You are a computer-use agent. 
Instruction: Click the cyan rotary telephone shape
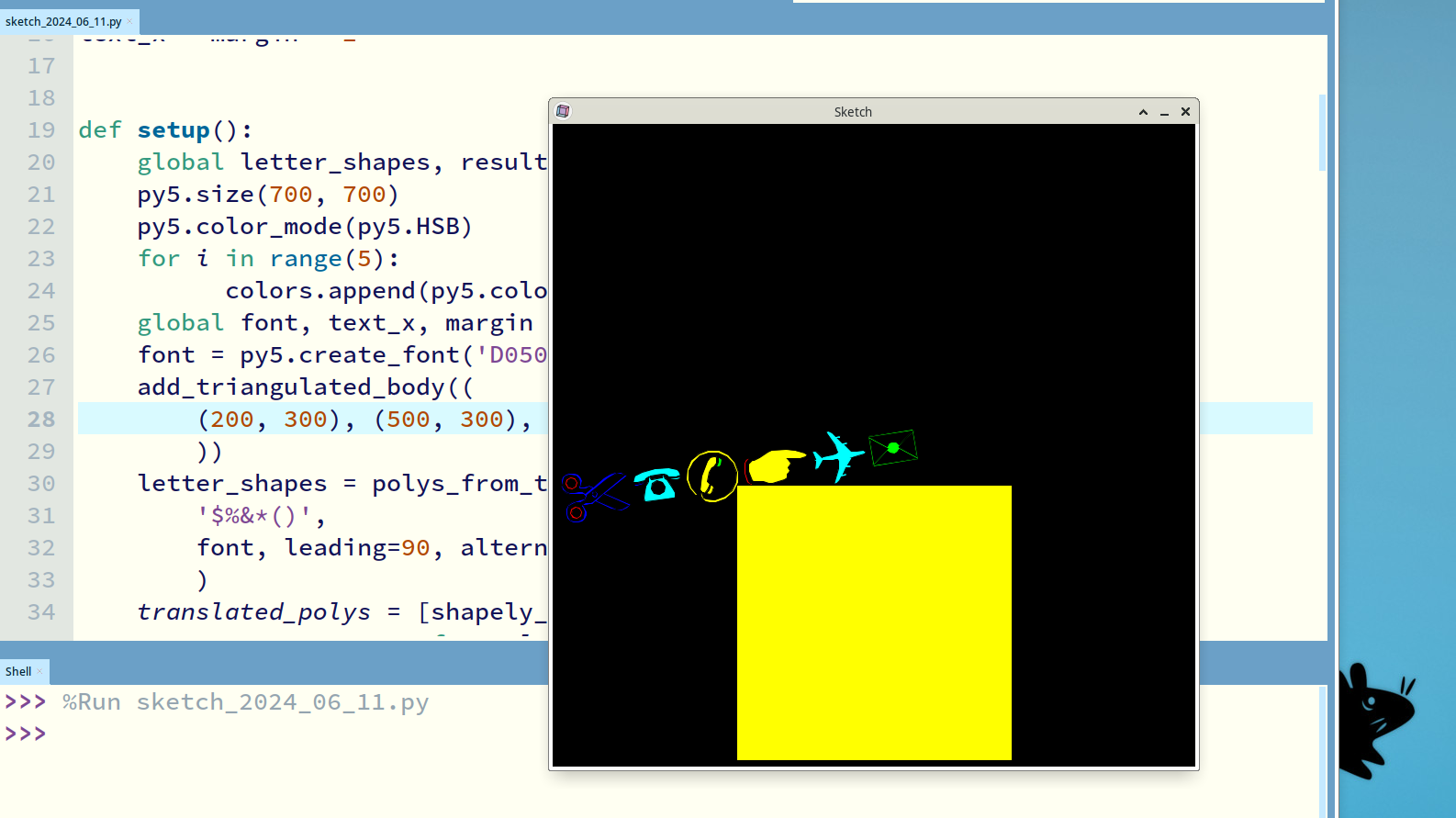[x=657, y=484]
